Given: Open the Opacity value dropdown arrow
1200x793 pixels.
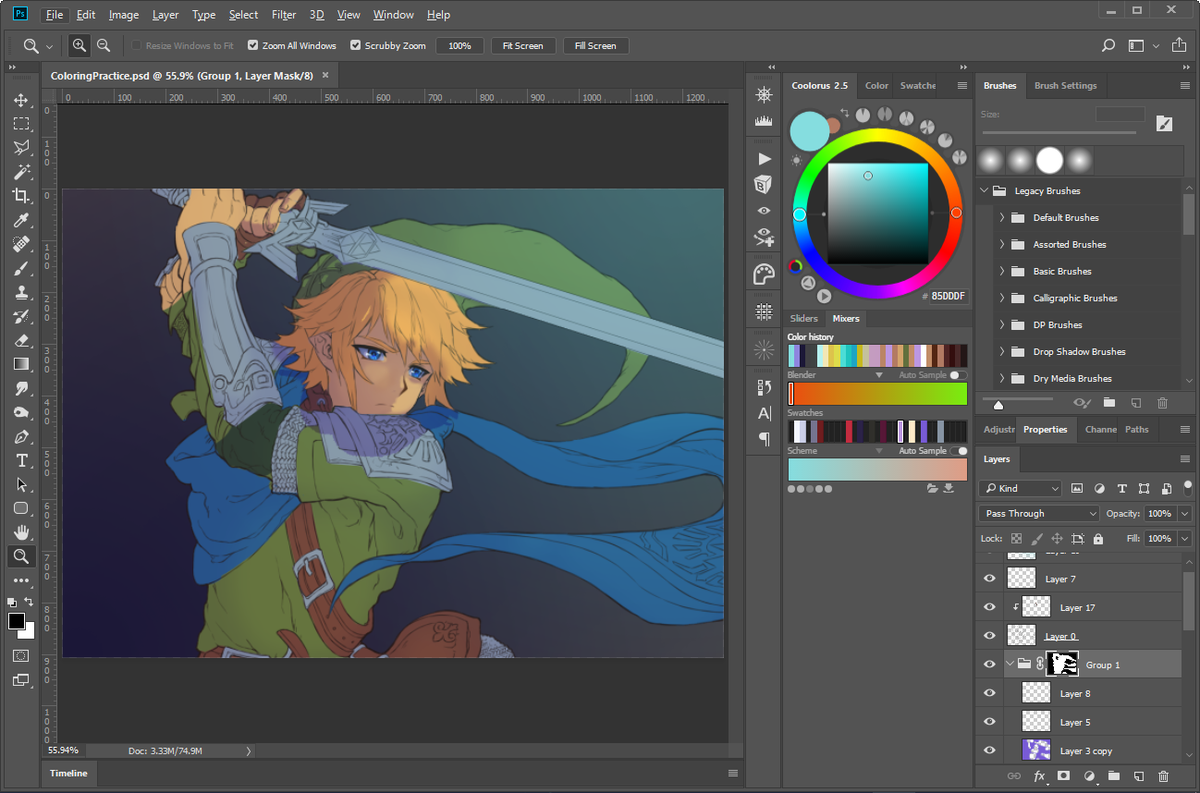Looking at the screenshot, I should tap(1185, 513).
